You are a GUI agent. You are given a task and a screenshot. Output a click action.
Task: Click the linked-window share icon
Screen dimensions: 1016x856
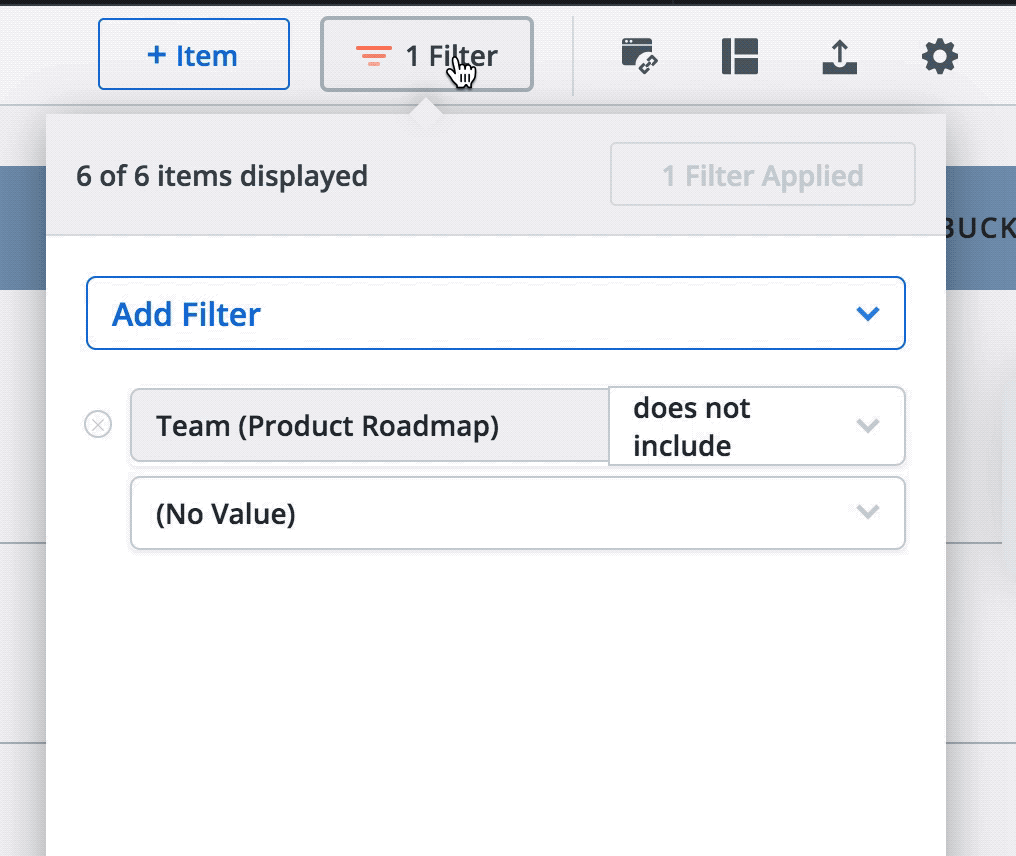(x=638, y=57)
